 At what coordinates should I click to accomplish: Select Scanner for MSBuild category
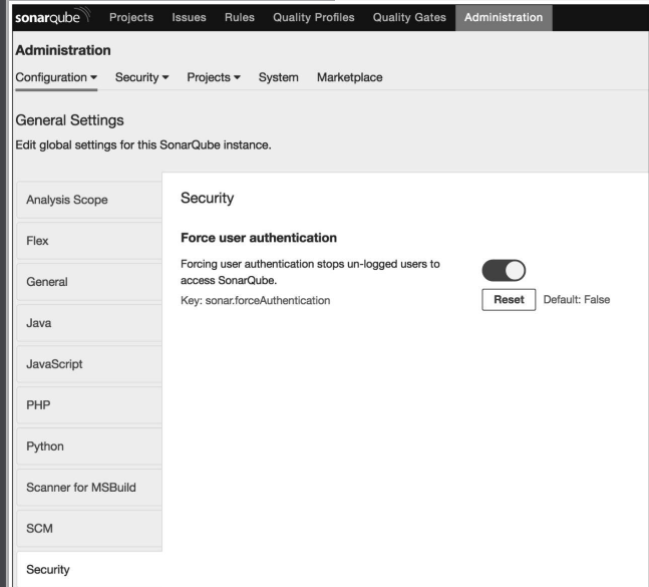point(89,488)
